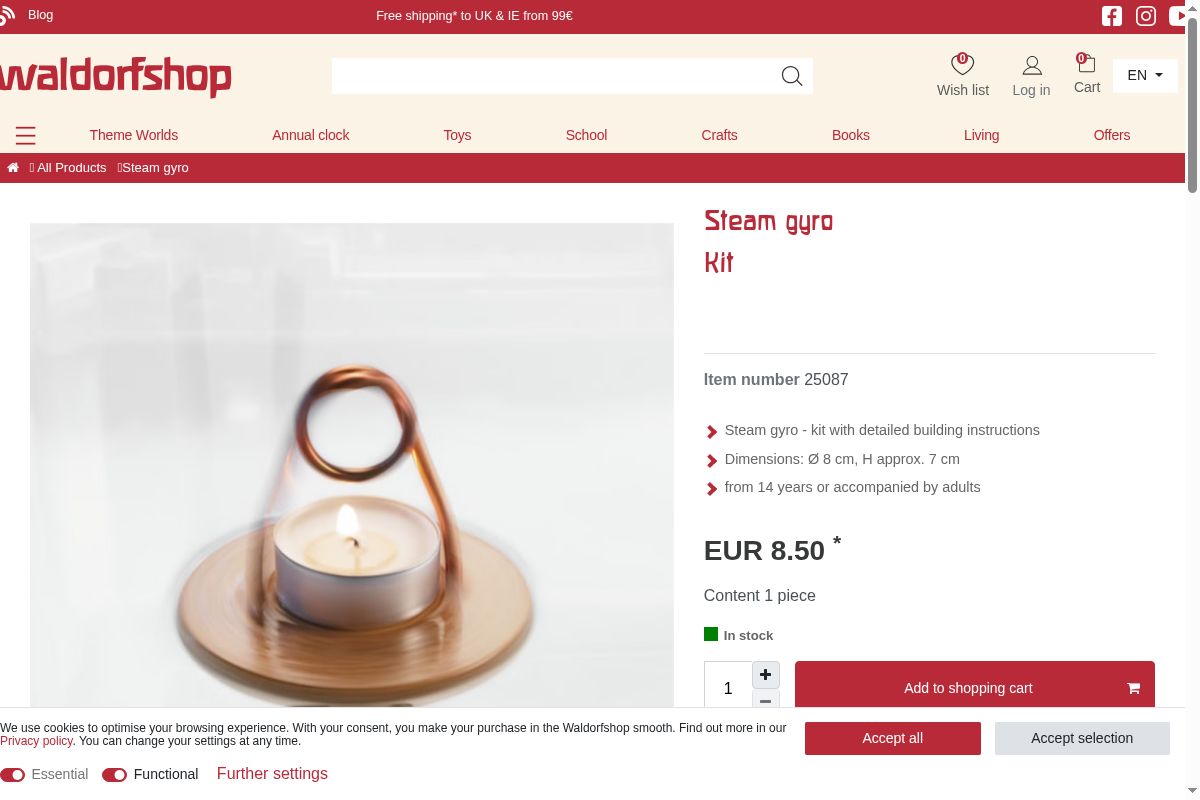Expand the EN language dropdown
The width and height of the screenshot is (1200, 800).
coord(1145,75)
